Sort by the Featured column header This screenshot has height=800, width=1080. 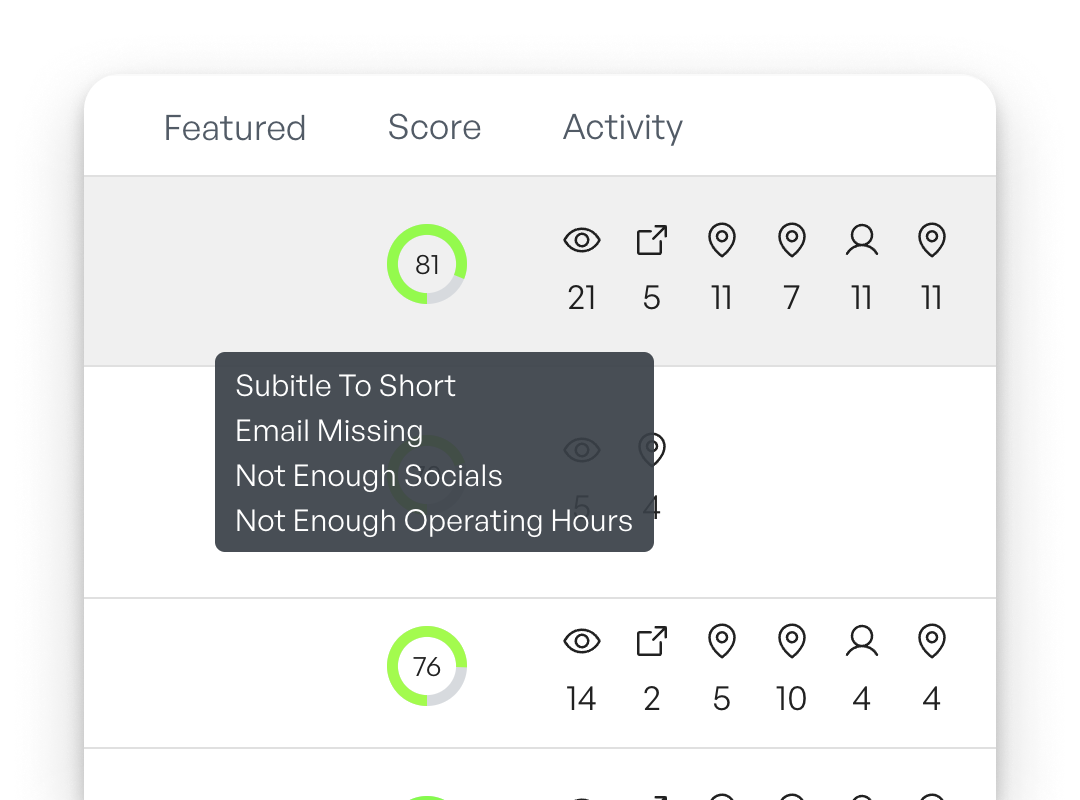coord(235,128)
